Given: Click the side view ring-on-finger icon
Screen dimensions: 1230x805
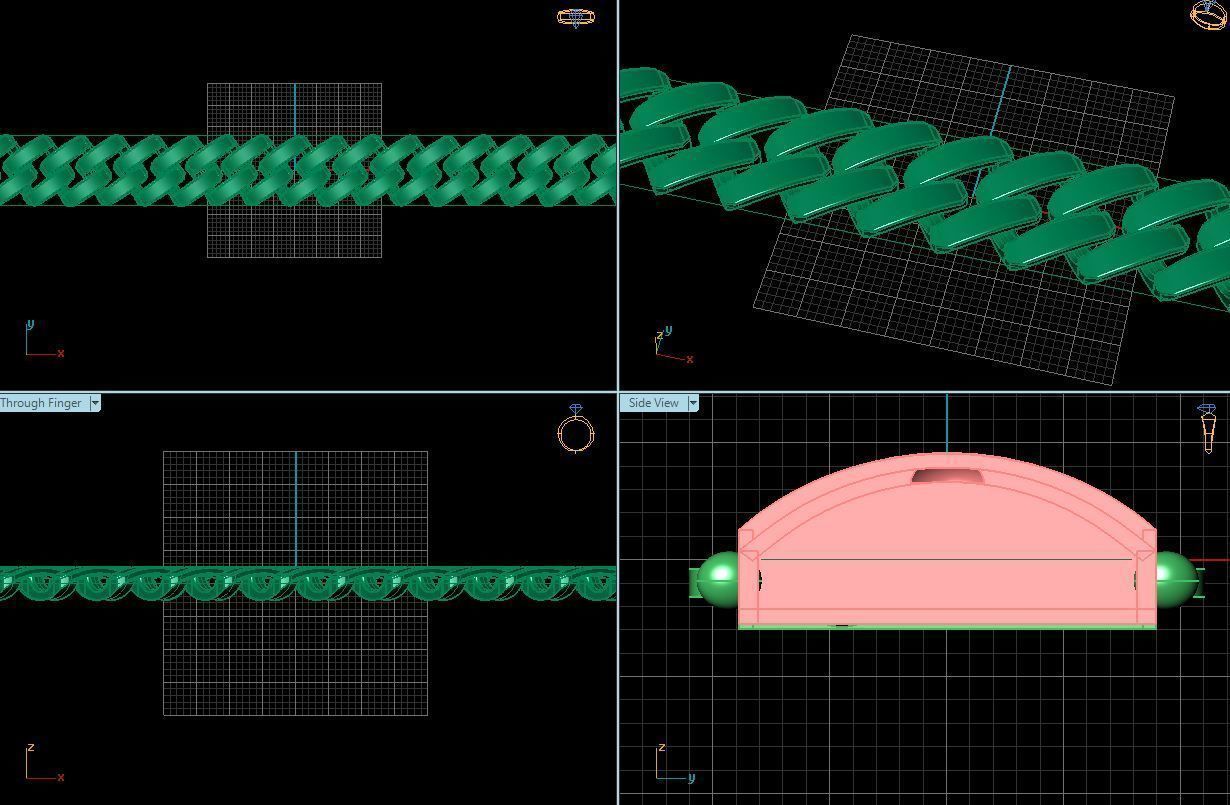Looking at the screenshot, I should [x=1207, y=429].
